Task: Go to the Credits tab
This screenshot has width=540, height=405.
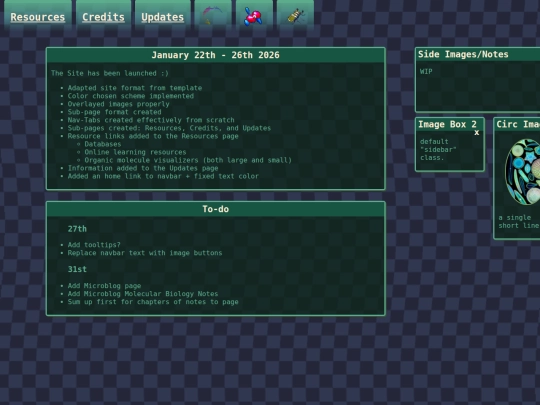Action: click(103, 17)
